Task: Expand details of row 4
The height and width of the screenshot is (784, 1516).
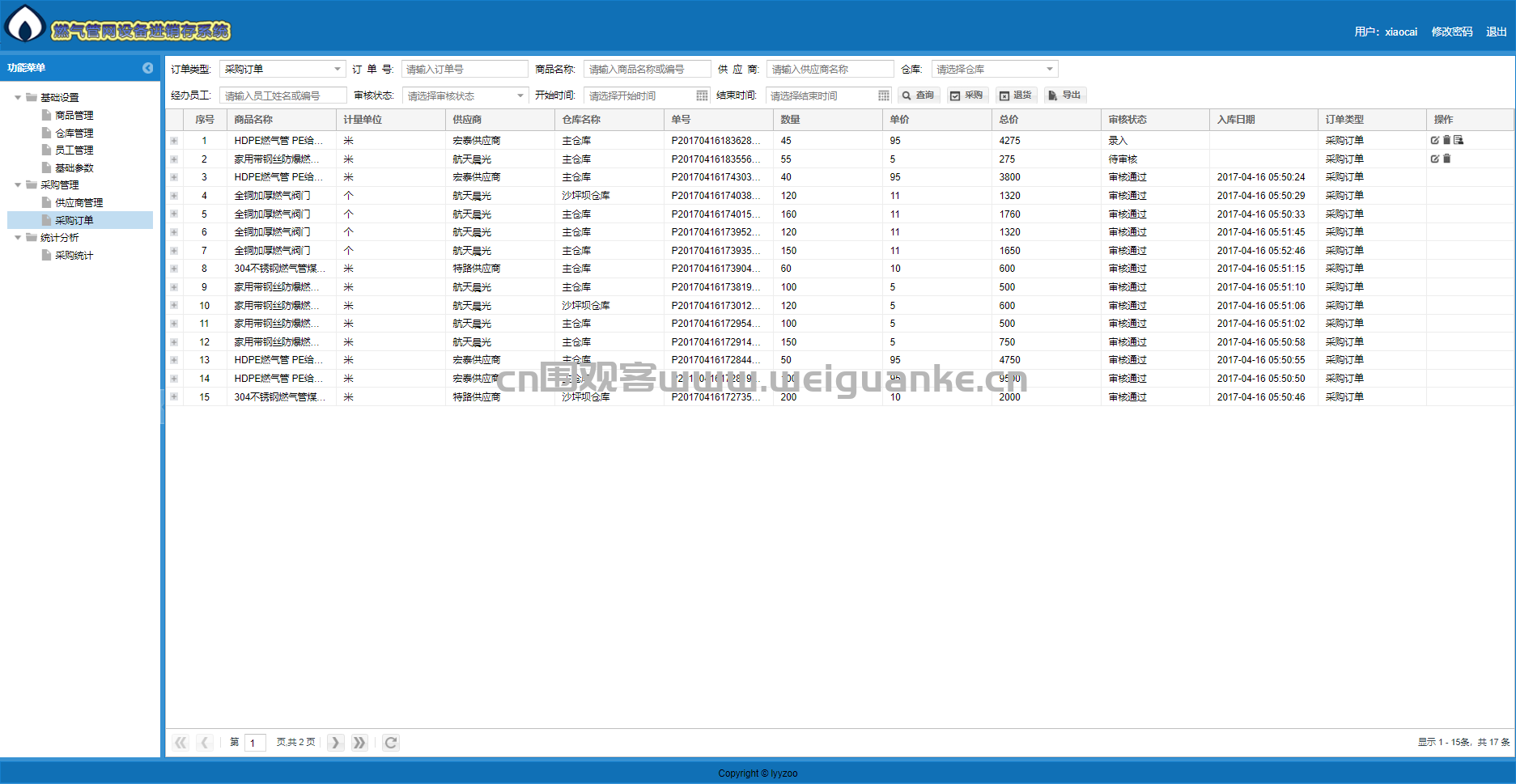Action: 174,196
